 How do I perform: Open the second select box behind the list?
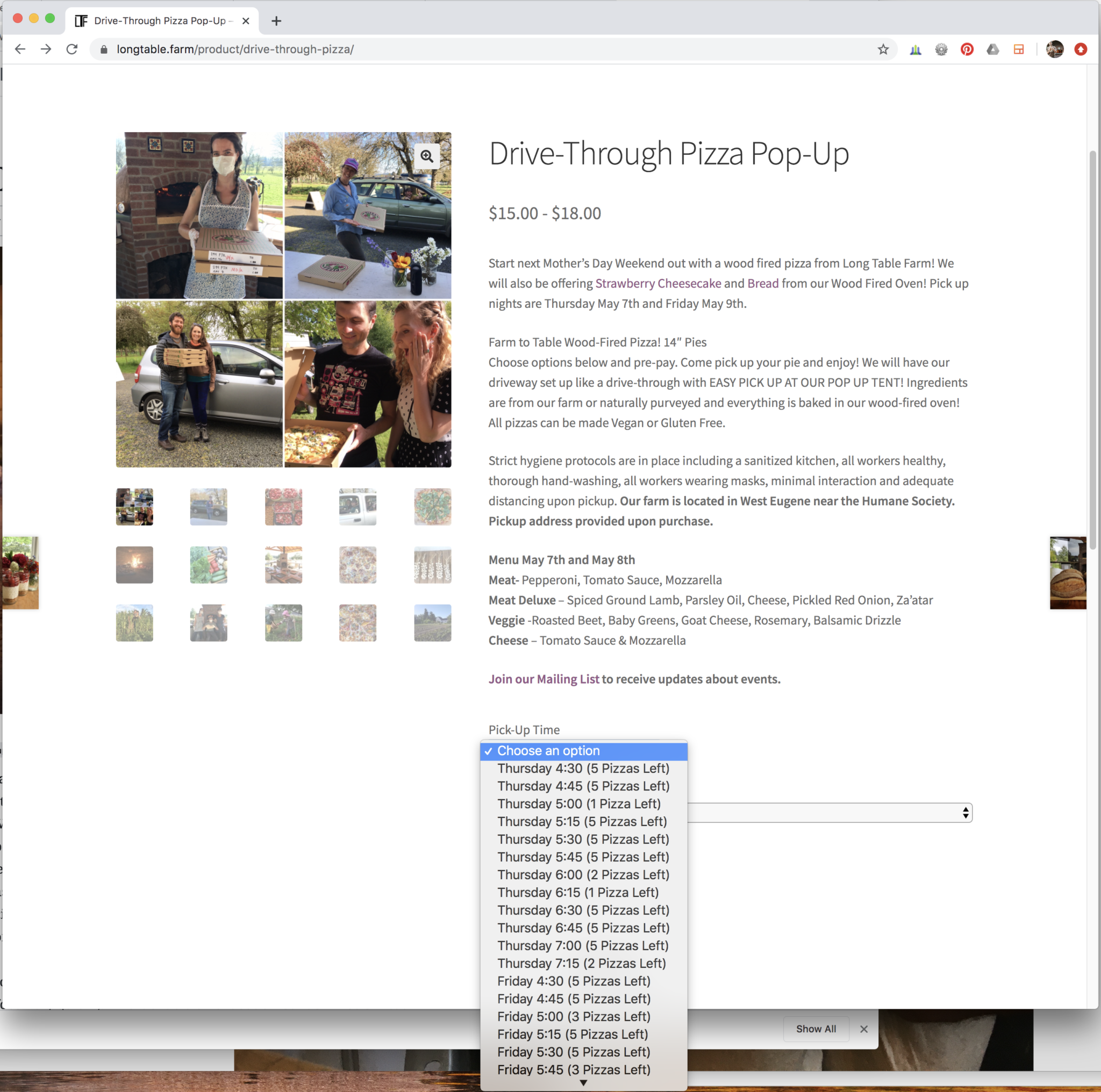tap(830, 813)
